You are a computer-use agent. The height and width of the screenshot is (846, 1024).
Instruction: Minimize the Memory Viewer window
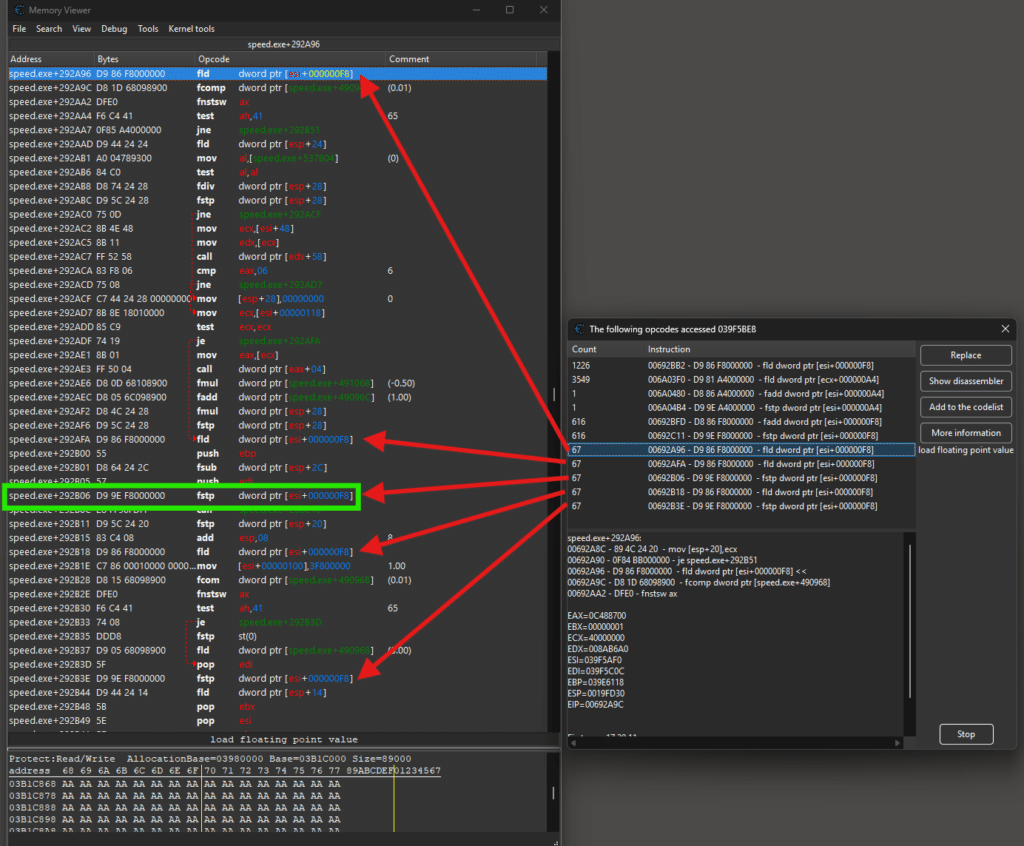pos(476,9)
